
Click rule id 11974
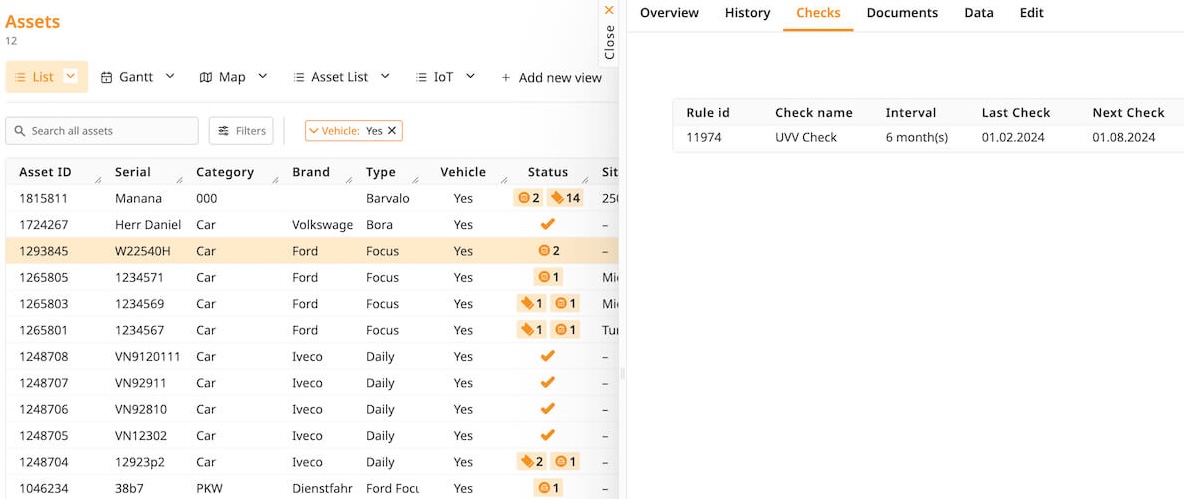pos(705,138)
